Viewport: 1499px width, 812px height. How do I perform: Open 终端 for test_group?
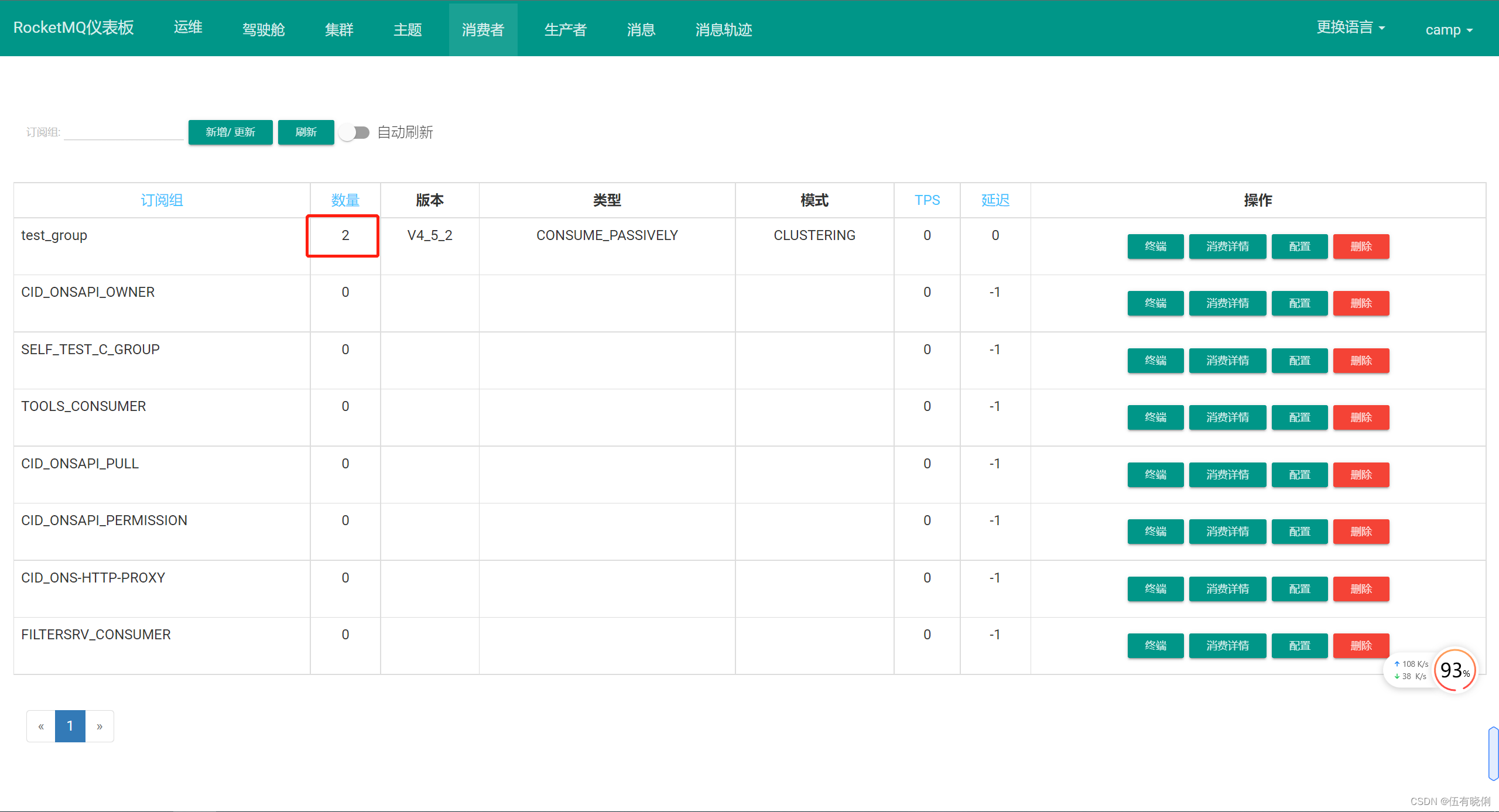pyautogui.click(x=1155, y=246)
